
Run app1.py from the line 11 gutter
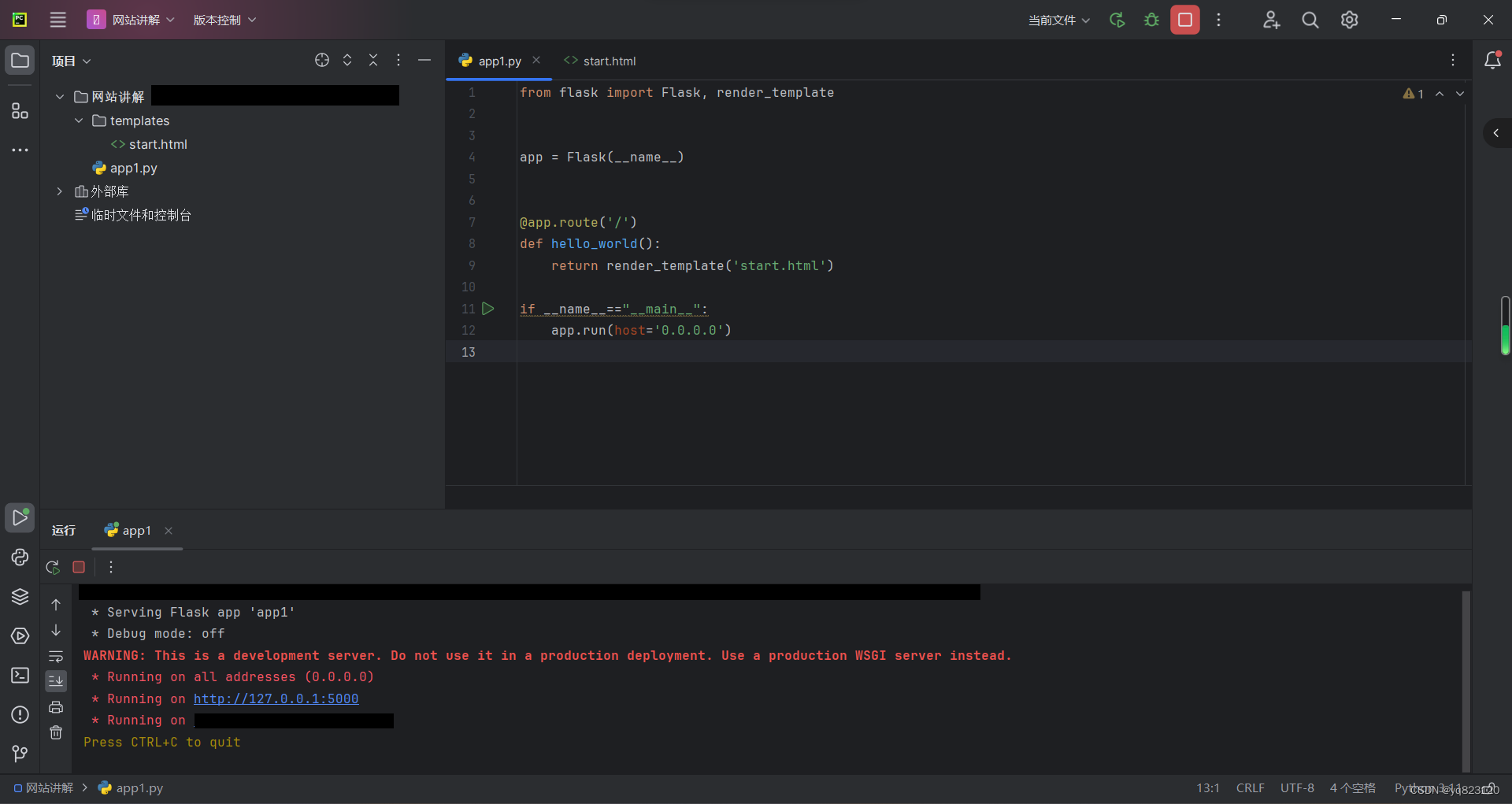(x=489, y=309)
